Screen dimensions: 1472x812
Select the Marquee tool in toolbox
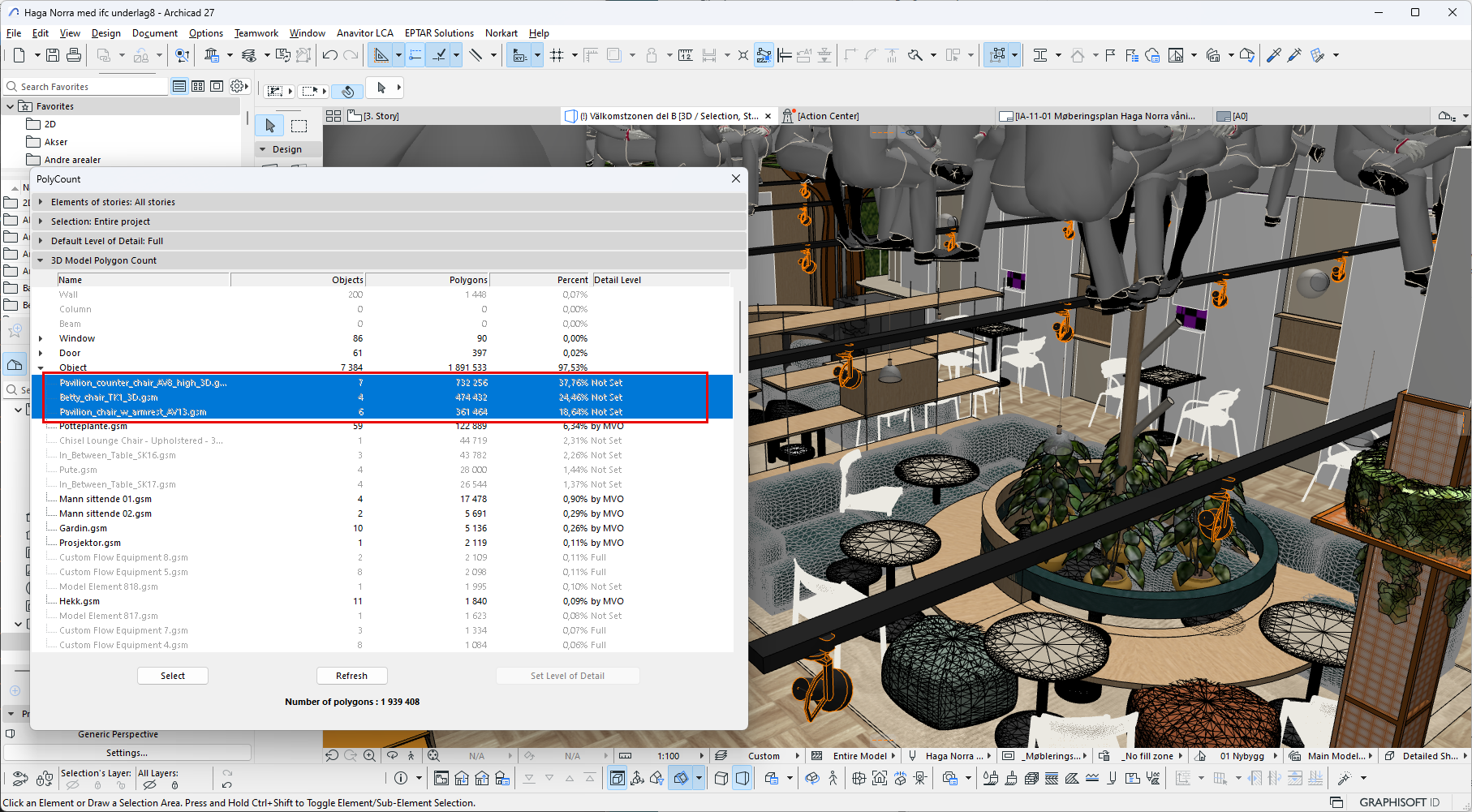[x=299, y=126]
